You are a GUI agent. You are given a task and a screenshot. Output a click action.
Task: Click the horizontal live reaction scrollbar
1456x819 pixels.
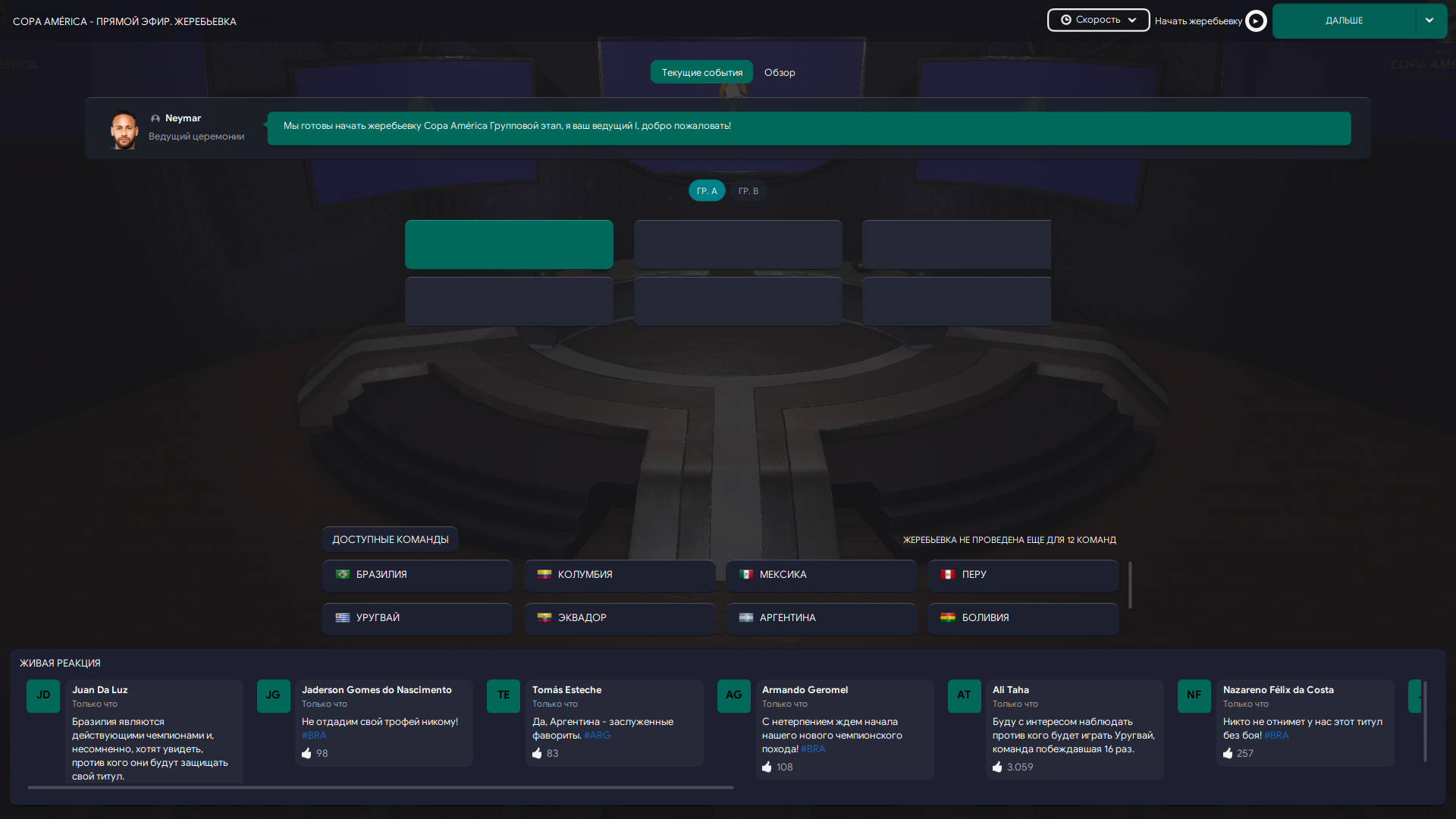click(x=381, y=788)
